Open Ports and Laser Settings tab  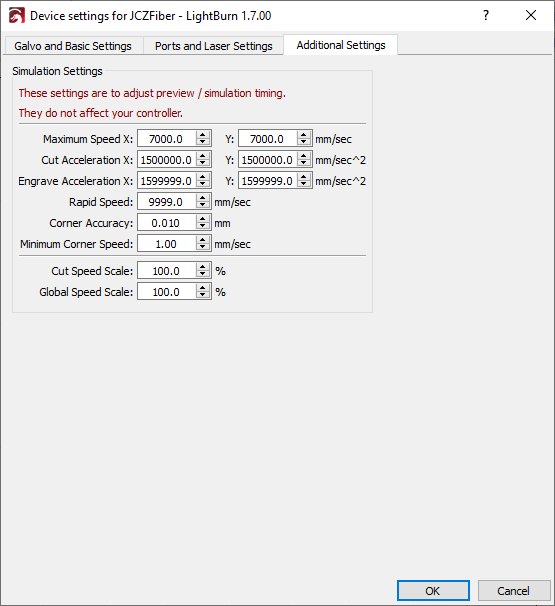[x=214, y=46]
